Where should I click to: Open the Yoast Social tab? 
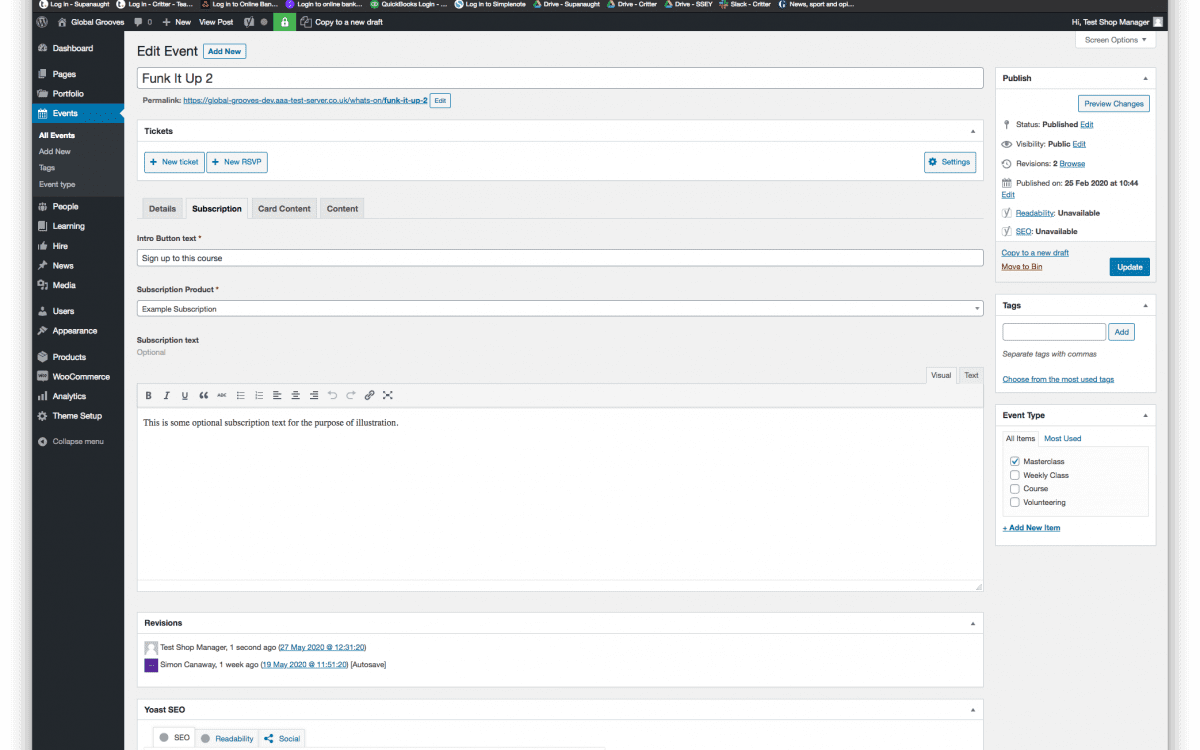pos(282,738)
